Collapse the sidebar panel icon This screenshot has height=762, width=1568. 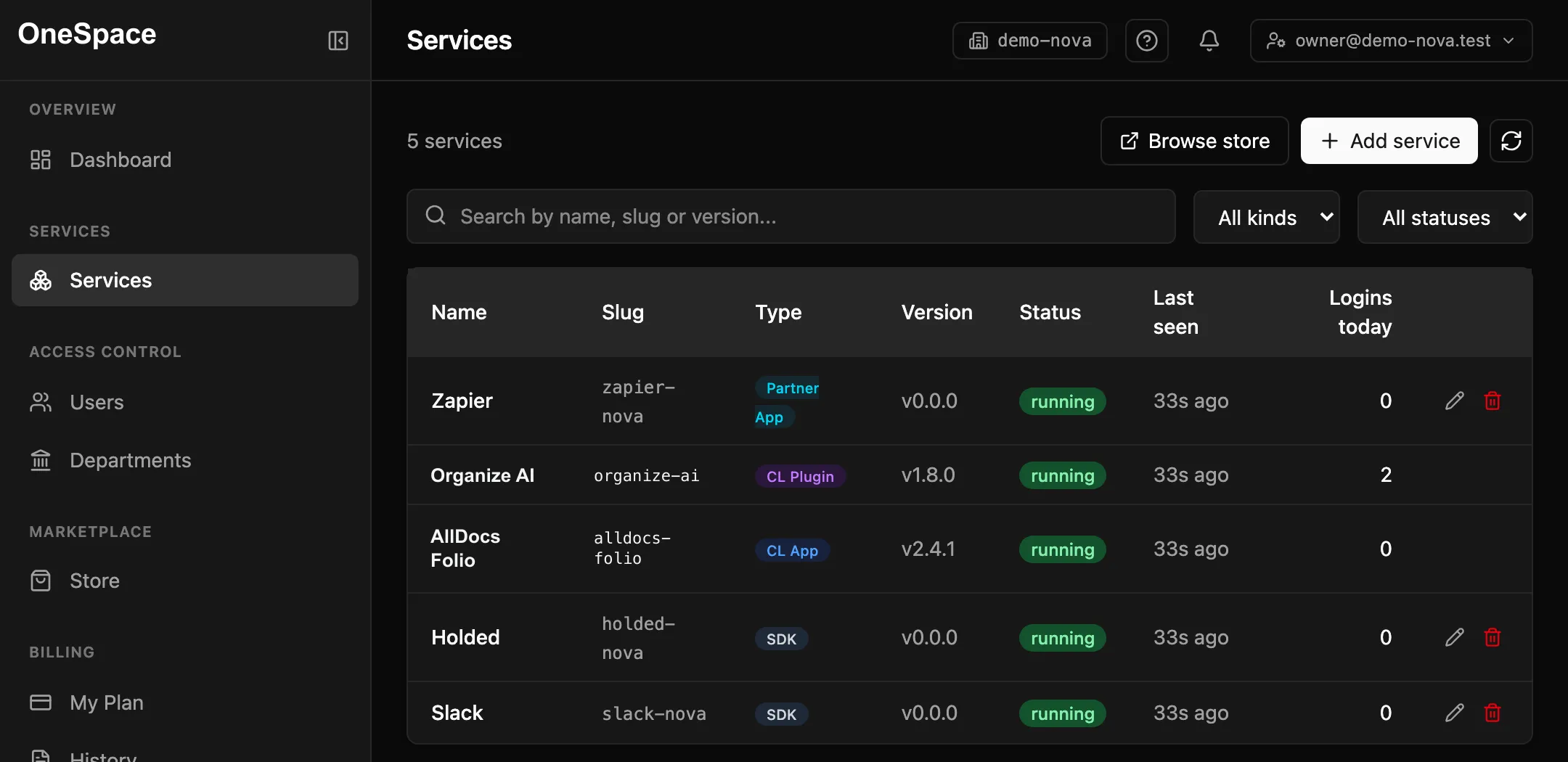[338, 41]
